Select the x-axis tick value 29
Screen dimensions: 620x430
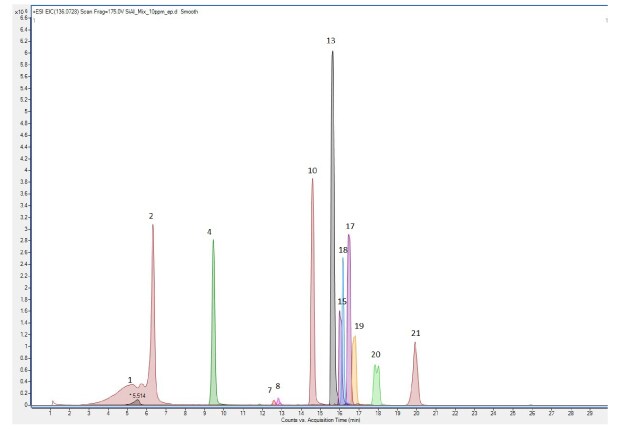coord(590,413)
